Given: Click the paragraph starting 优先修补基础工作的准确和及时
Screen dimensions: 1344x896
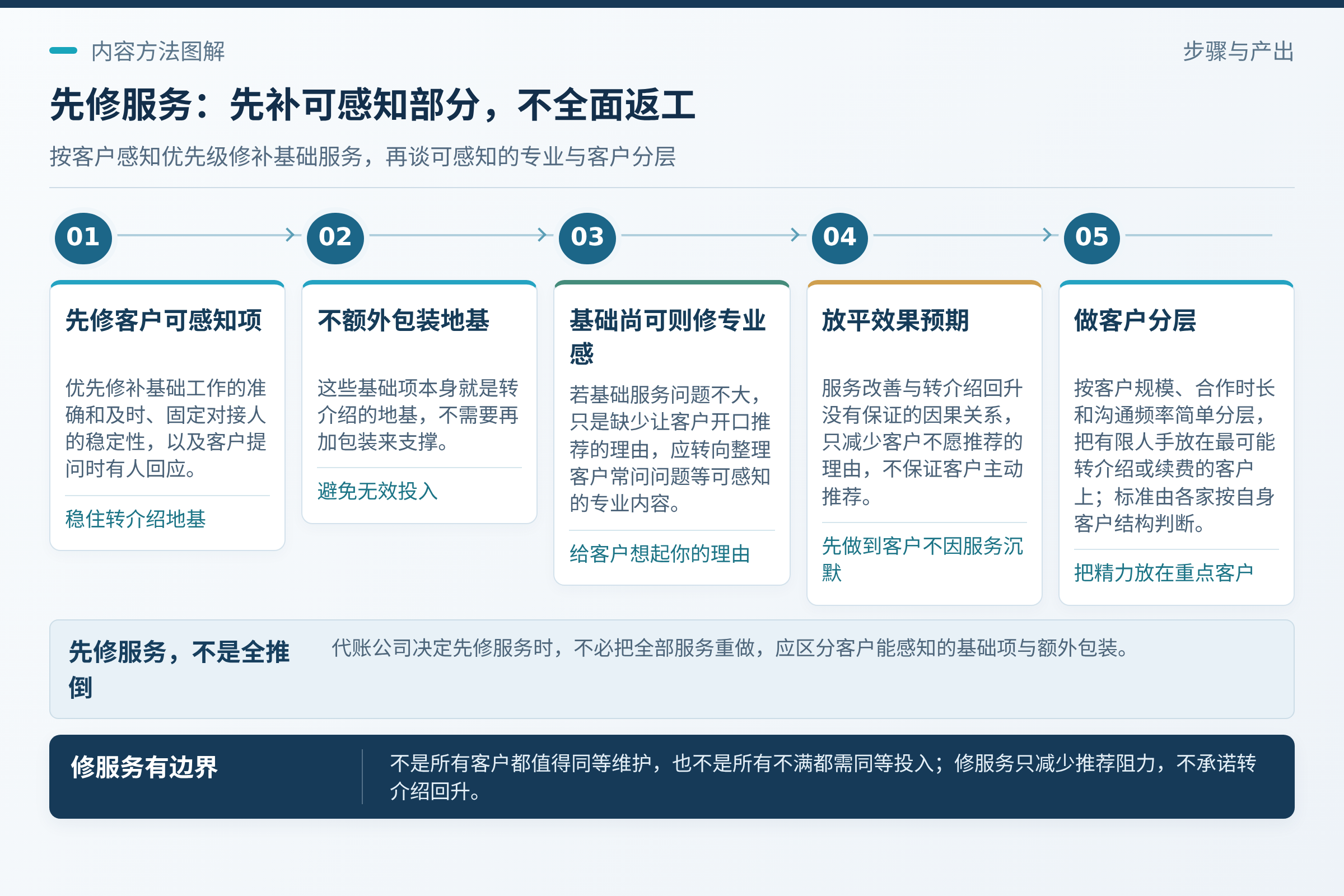Looking at the screenshot, I should click(x=166, y=428).
